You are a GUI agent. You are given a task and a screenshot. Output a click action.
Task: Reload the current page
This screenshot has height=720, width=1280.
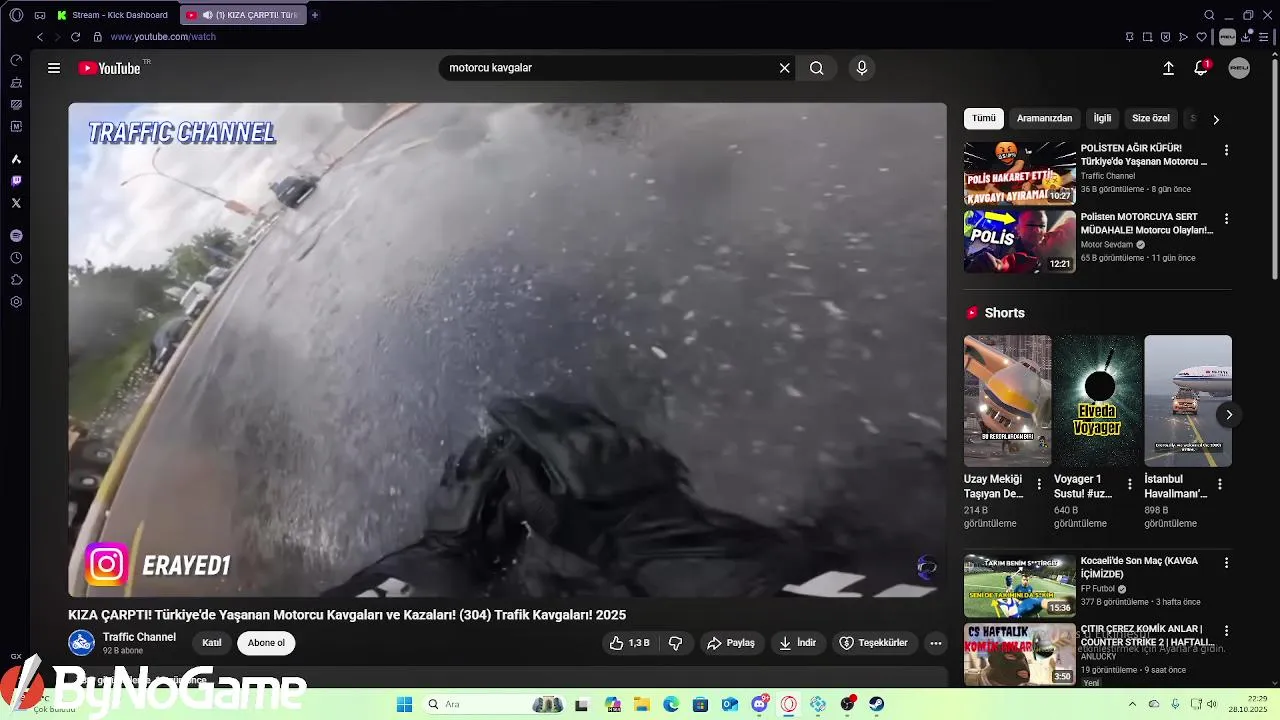click(75, 37)
